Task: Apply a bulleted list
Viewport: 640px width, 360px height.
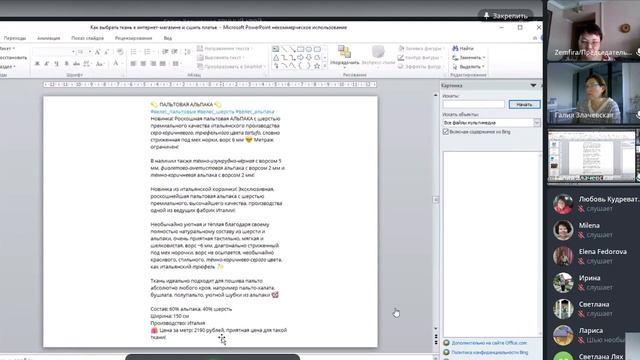Action: [134, 52]
